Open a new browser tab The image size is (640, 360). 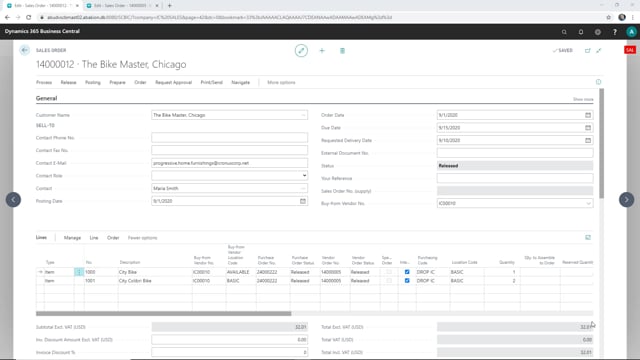(x=169, y=6)
